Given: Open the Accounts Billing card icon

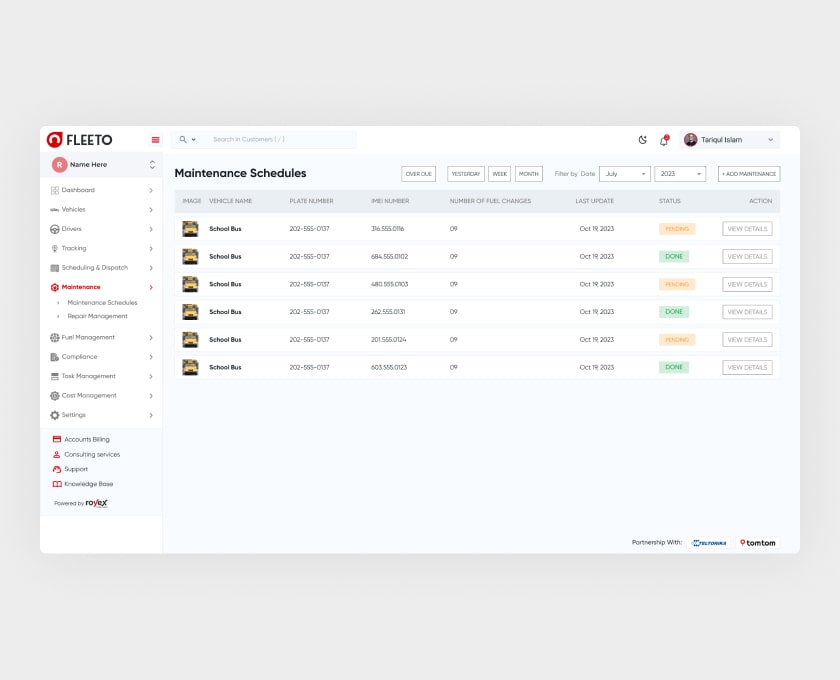Looking at the screenshot, I should tap(57, 440).
